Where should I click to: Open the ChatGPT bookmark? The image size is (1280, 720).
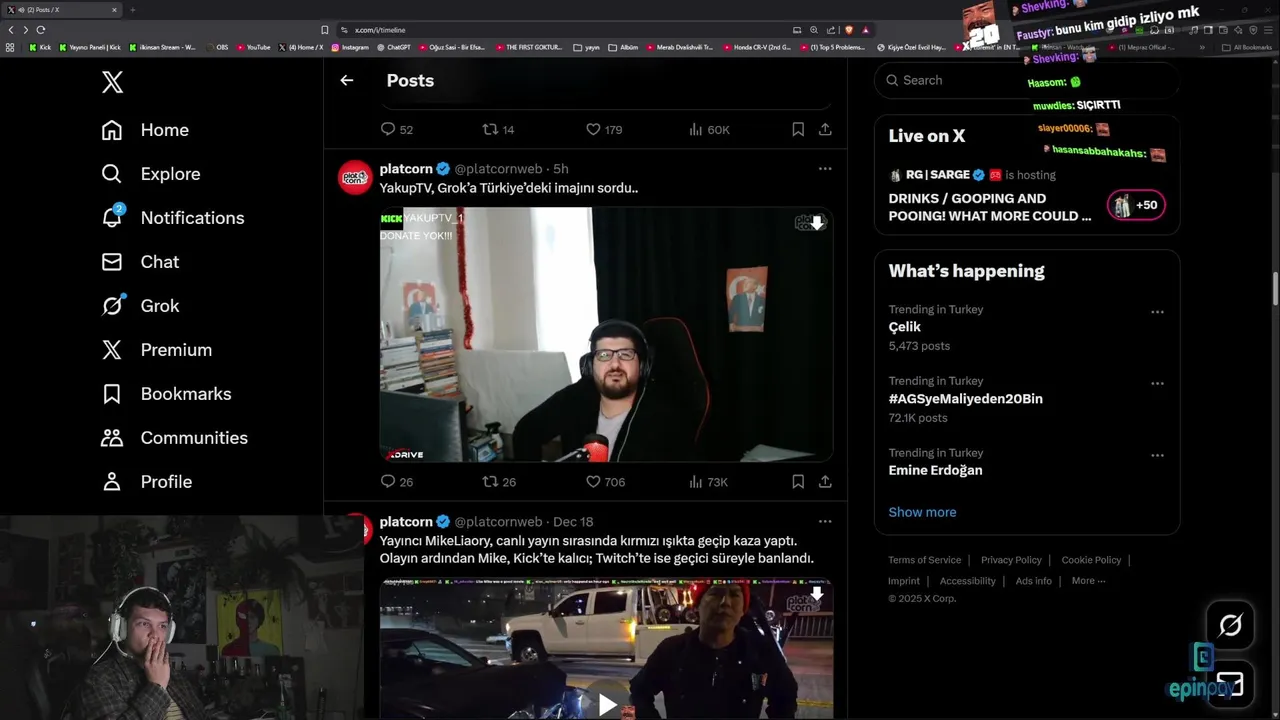(394, 47)
